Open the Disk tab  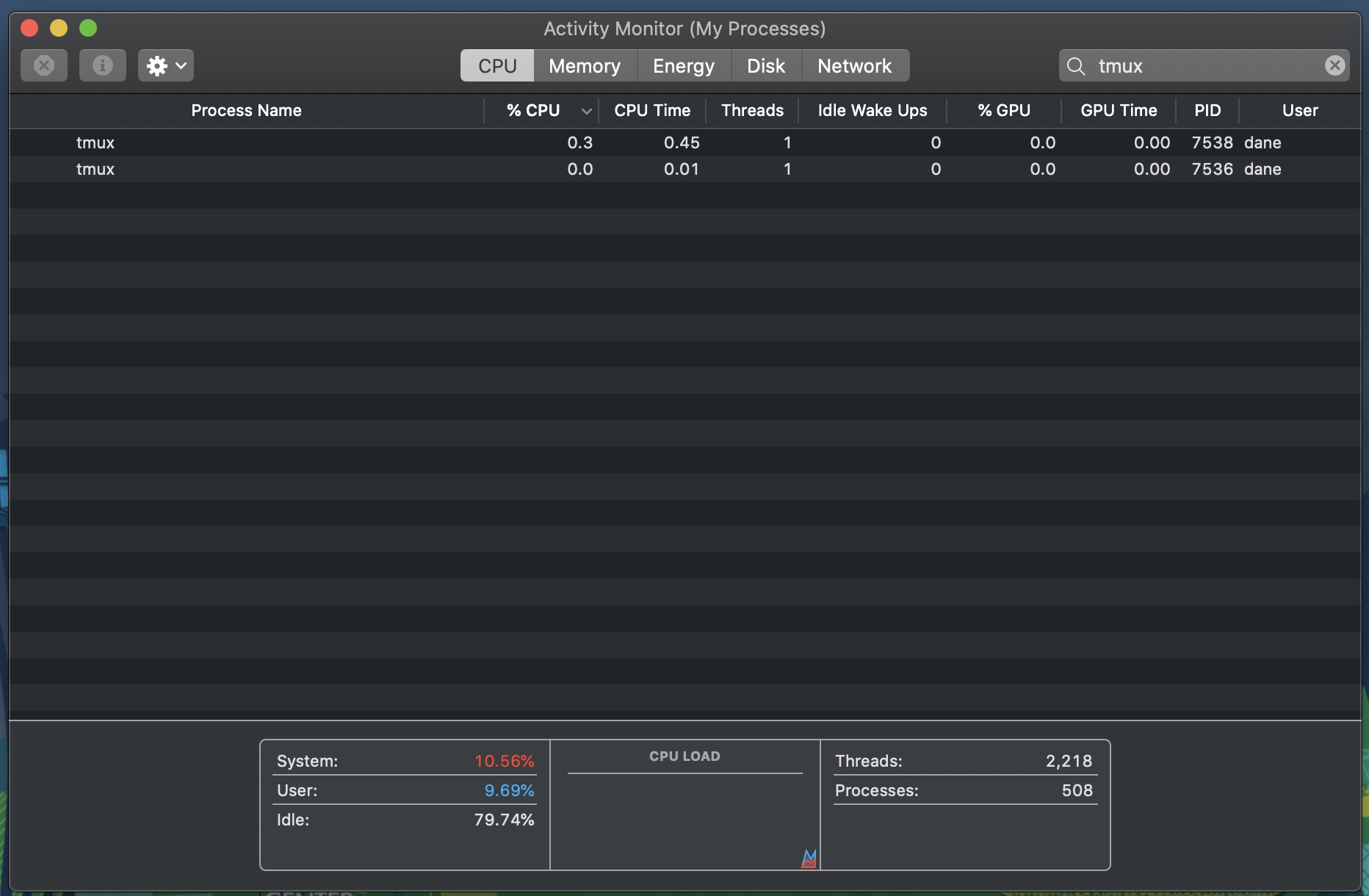pyautogui.click(x=765, y=65)
